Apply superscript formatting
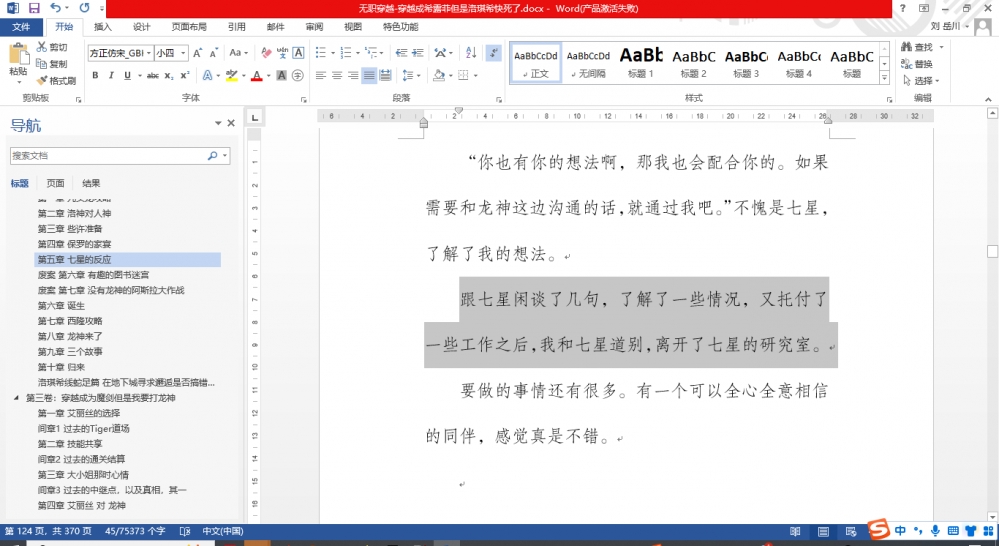 click(185, 75)
